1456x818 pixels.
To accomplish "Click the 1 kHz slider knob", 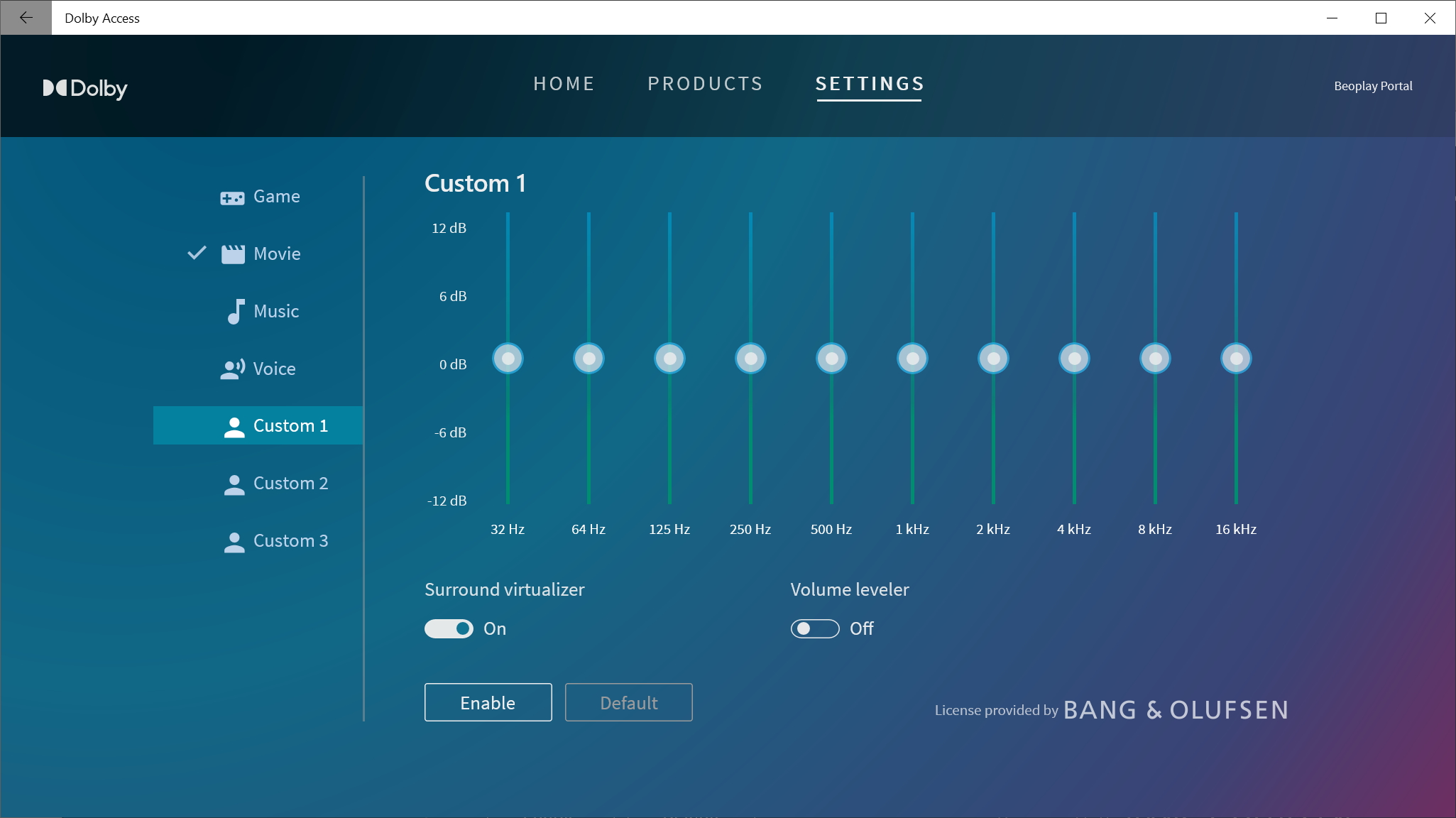I will click(912, 359).
